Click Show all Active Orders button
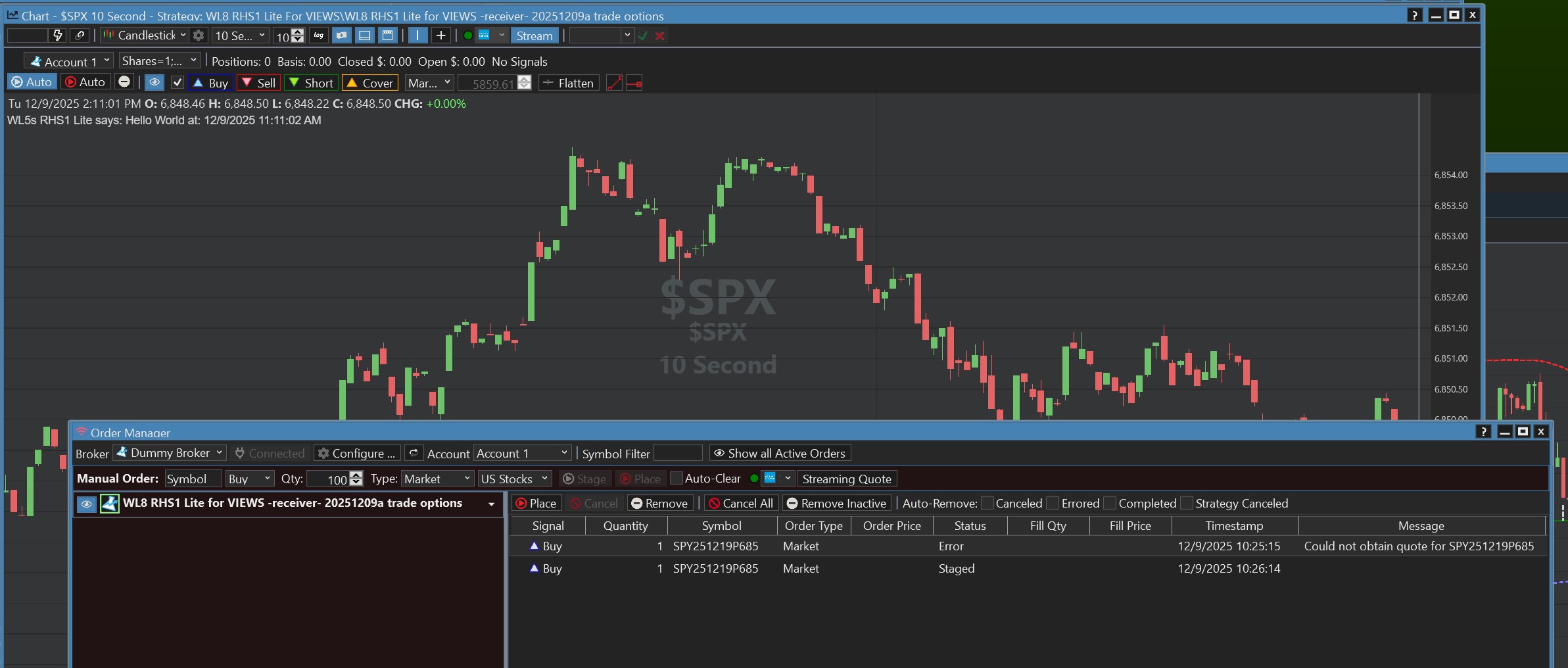Image resolution: width=1568 pixels, height=668 pixels. pos(780,453)
